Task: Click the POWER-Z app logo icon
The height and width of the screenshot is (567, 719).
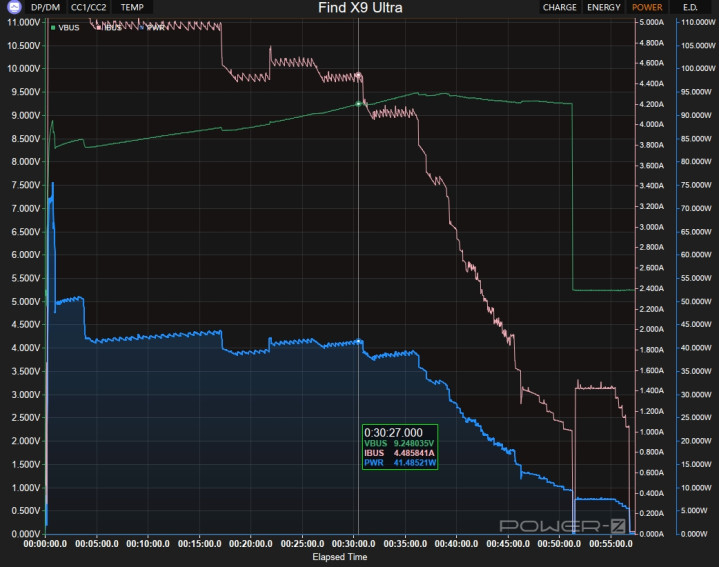Action: click(15, 7)
